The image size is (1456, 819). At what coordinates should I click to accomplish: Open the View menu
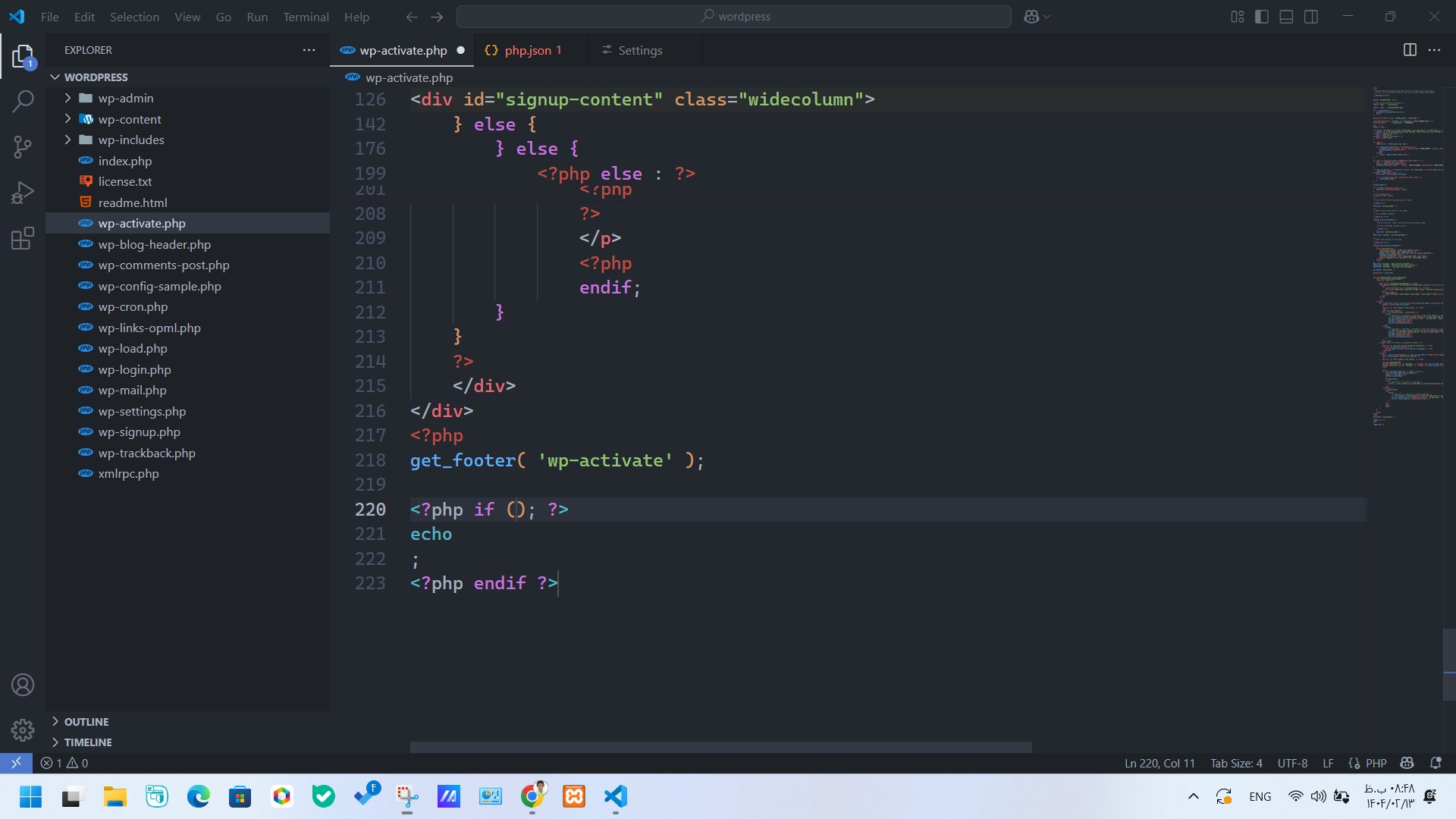[187, 17]
